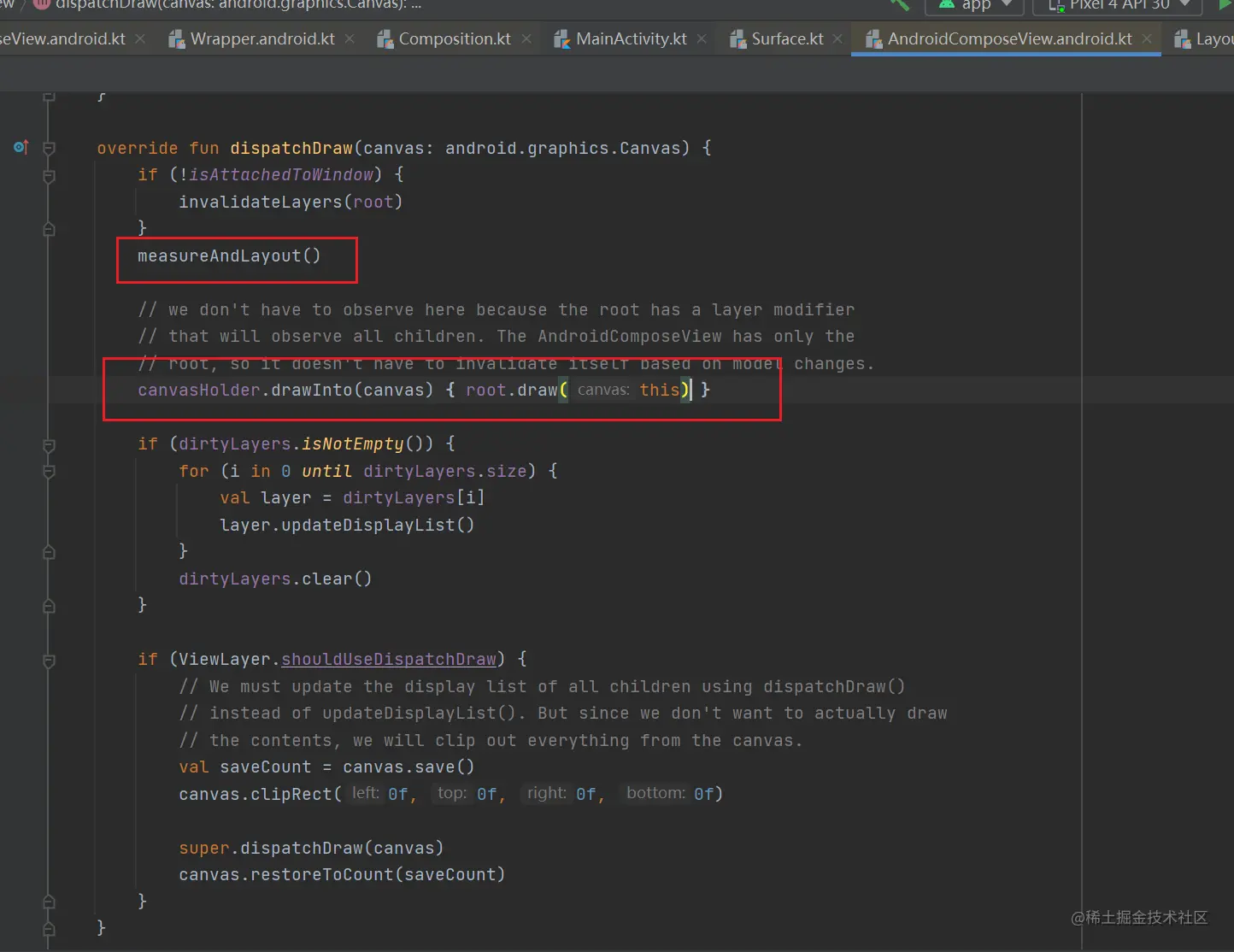Switch to the Surface.kt tab
This screenshot has height=952, width=1234.
[787, 38]
